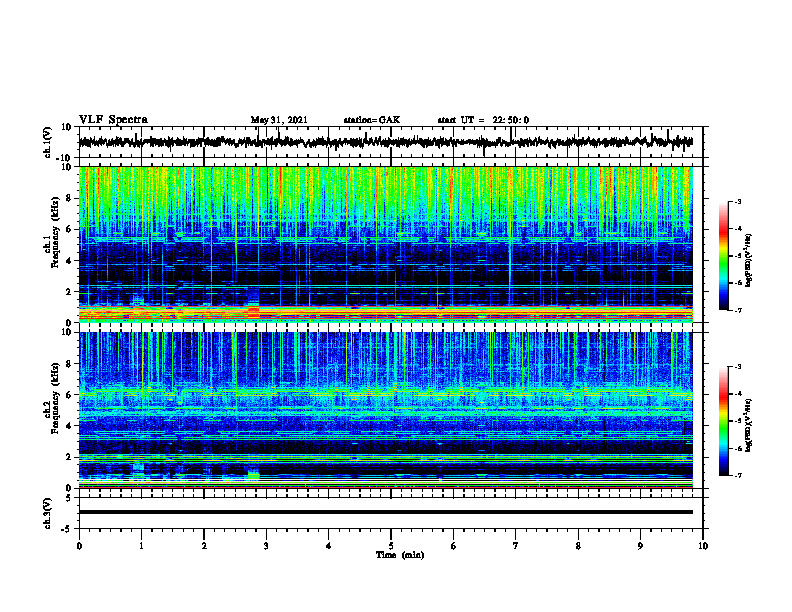Click the "5" minute tick label

pos(391,546)
